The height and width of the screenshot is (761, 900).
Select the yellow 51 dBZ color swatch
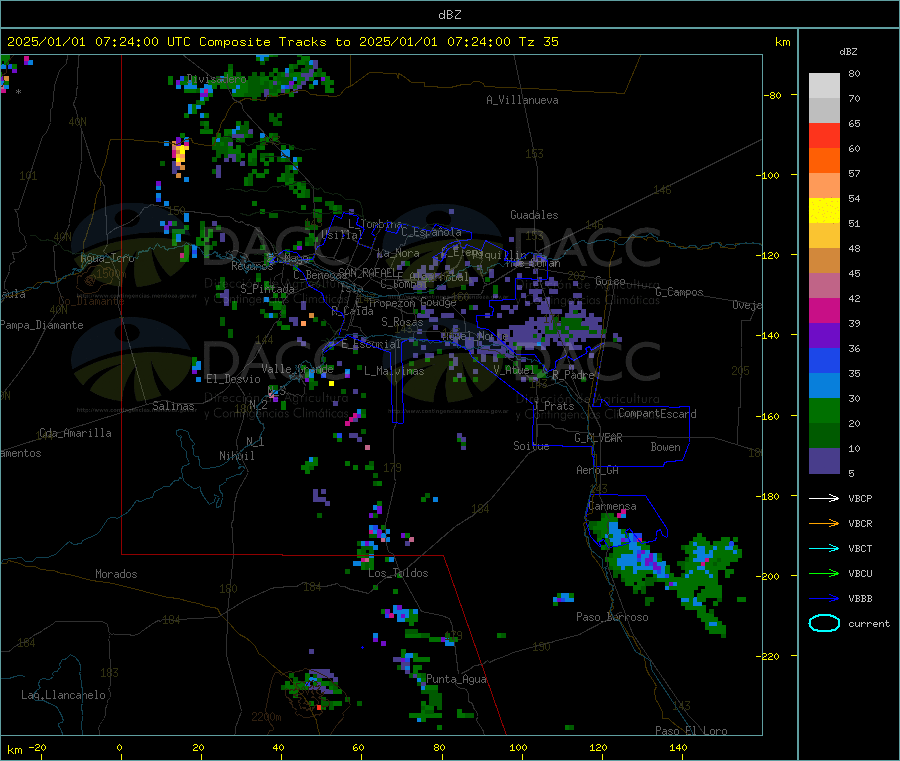[x=824, y=211]
